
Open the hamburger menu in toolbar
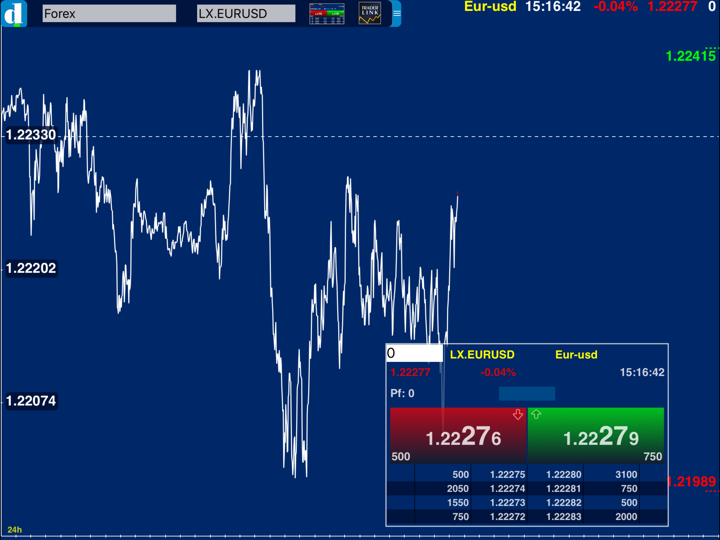(396, 14)
